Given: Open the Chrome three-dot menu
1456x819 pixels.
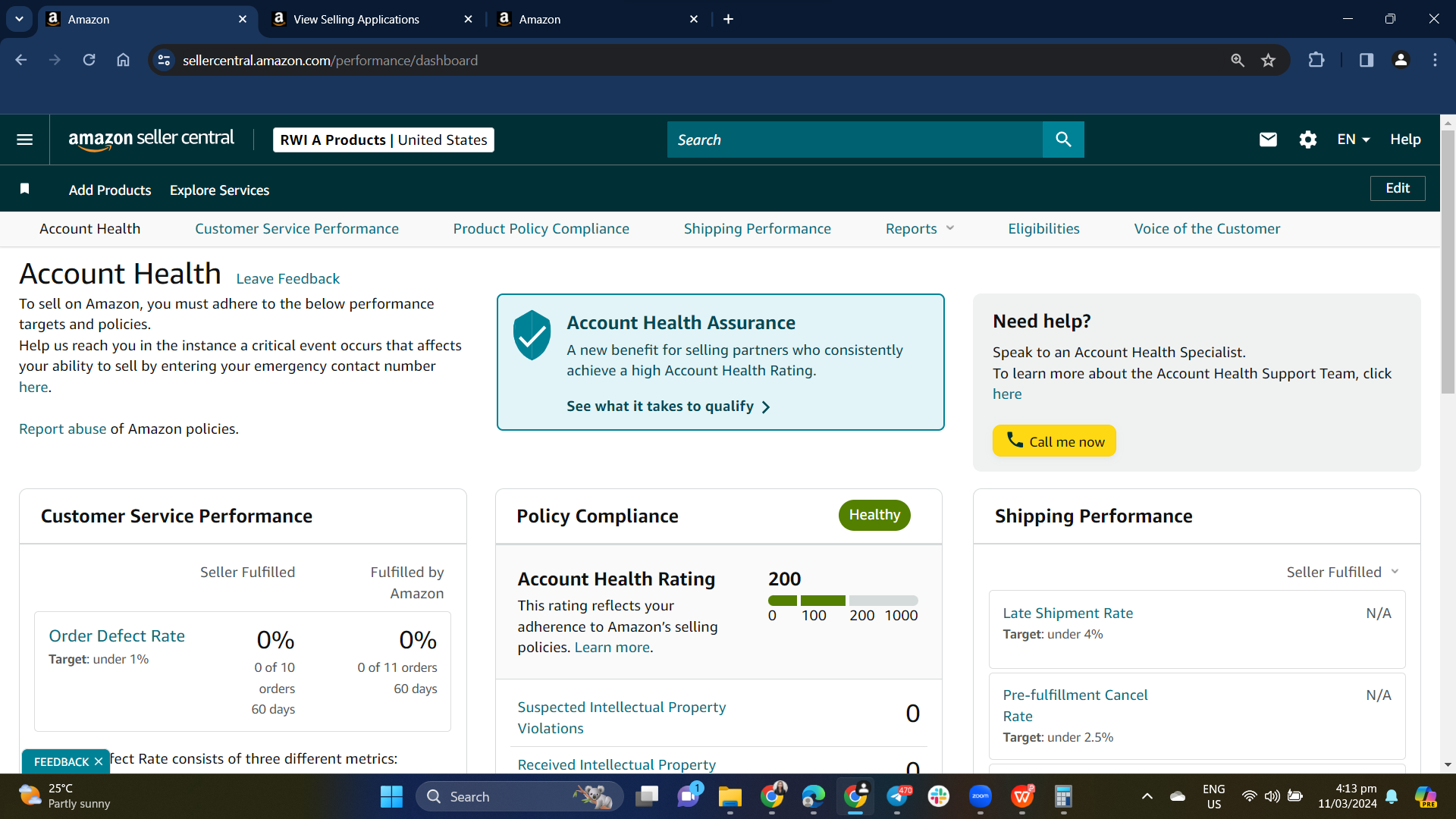Looking at the screenshot, I should [1435, 60].
